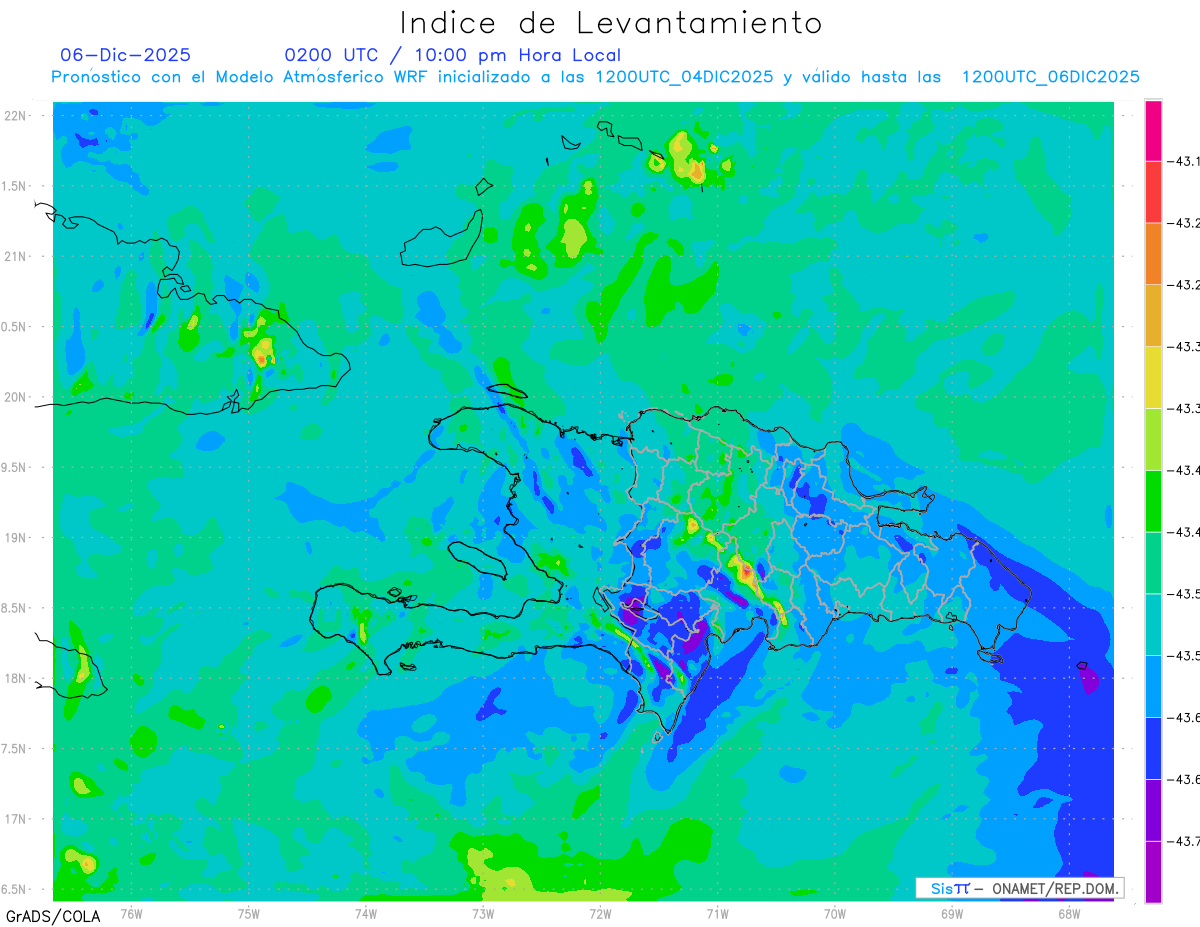Screen dimensions: 1200x927
Task: Click the '17N' latitude label
Action: pyautogui.click(x=17, y=819)
